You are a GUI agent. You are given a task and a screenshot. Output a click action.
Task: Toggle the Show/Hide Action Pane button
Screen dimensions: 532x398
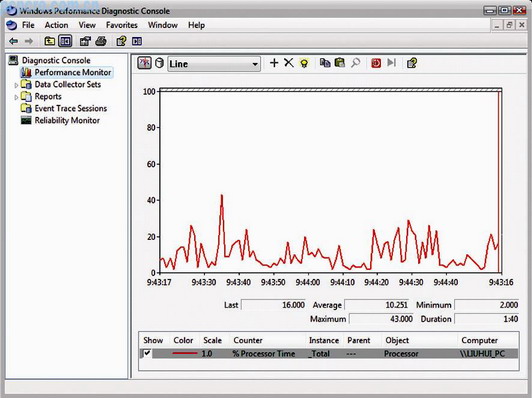click(x=137, y=41)
